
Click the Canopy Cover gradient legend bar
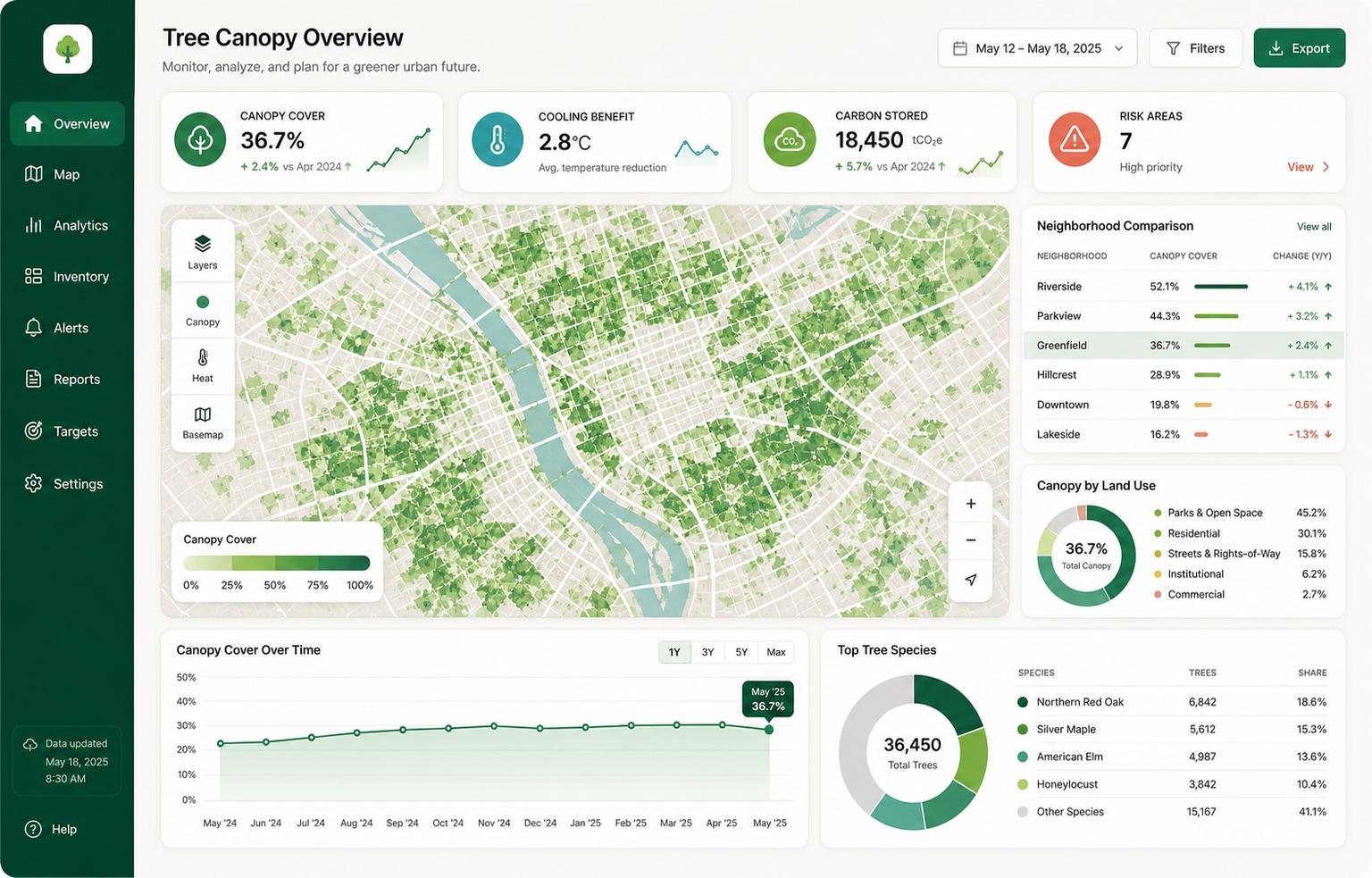pos(277,563)
